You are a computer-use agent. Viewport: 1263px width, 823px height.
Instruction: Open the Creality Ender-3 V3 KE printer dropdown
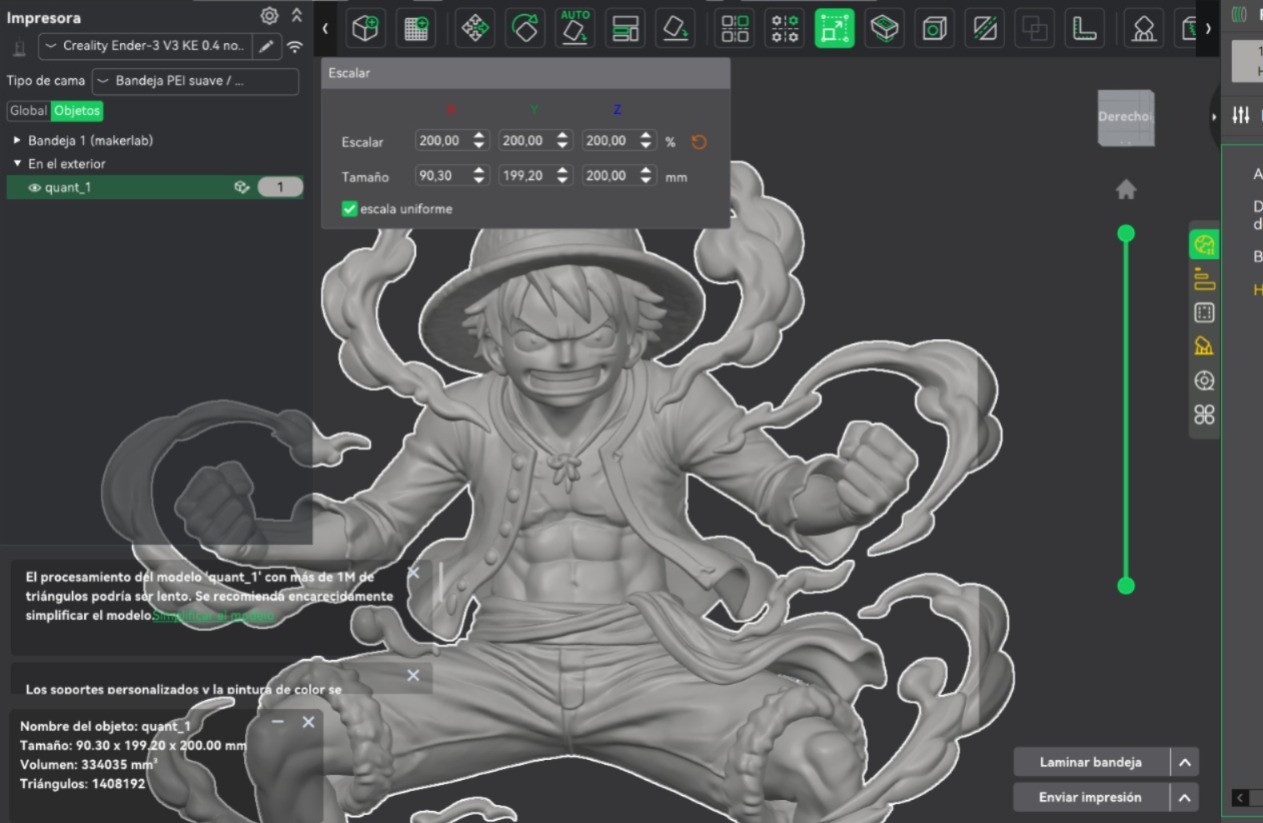tap(146, 46)
